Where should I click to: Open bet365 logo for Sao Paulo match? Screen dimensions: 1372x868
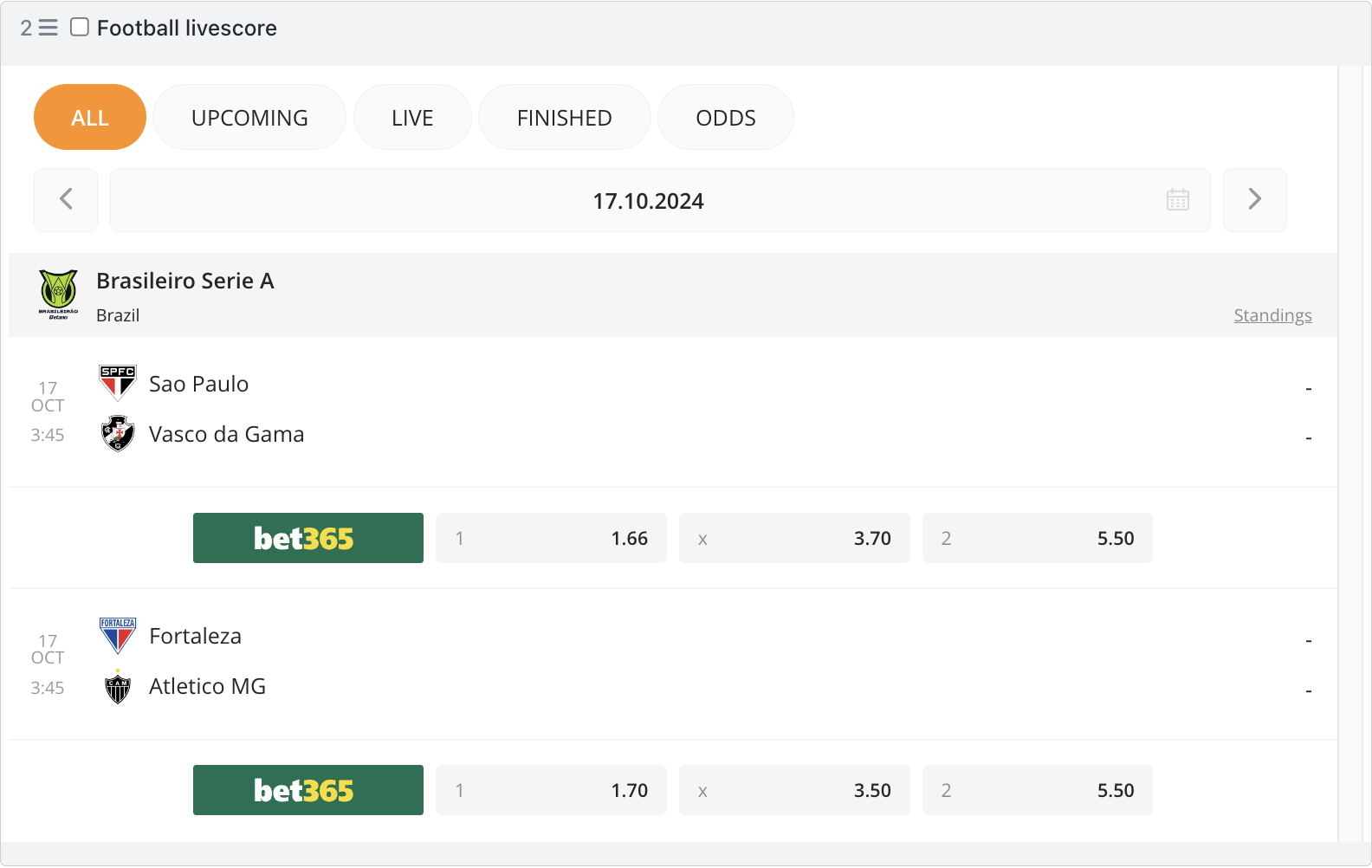pos(307,538)
